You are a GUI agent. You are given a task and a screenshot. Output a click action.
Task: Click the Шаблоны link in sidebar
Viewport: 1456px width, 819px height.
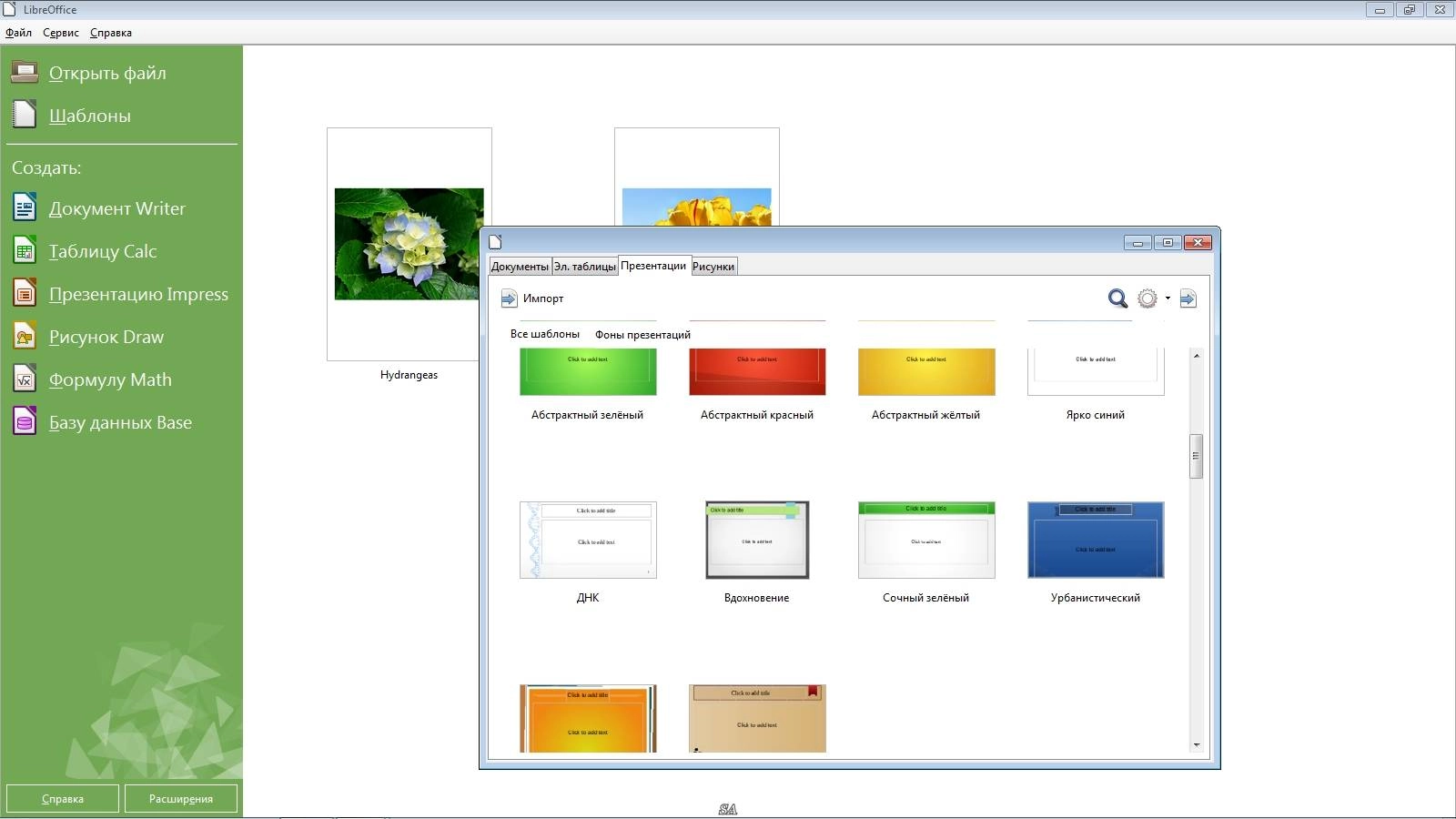(x=90, y=116)
